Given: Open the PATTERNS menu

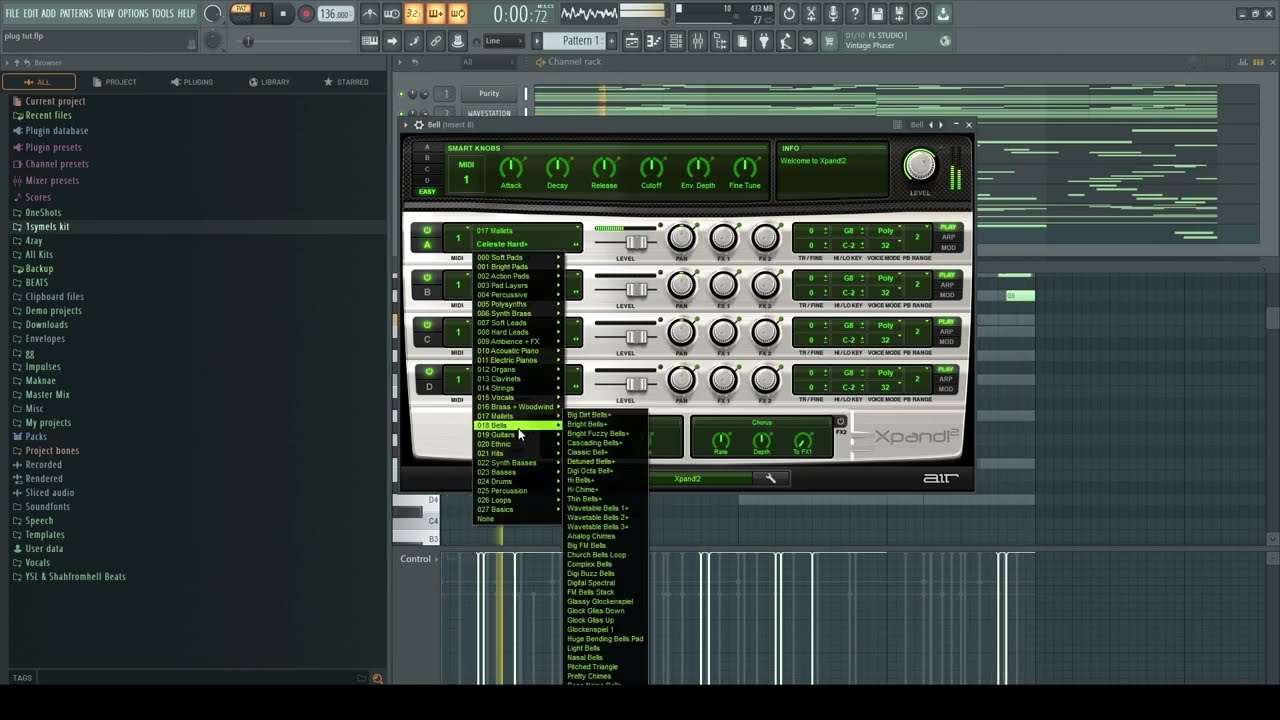Looking at the screenshot, I should (76, 13).
